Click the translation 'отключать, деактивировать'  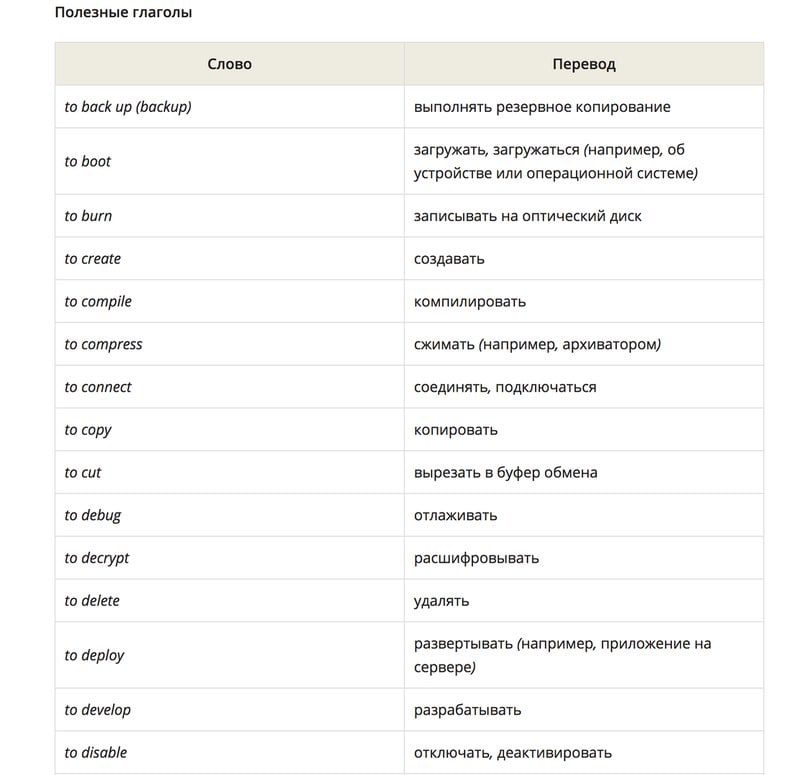(513, 752)
